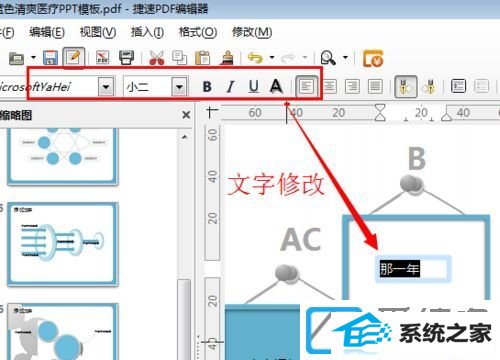Open the Undo history dropdown arrow
Viewport: 500px width, 360px height.
tap(272, 58)
